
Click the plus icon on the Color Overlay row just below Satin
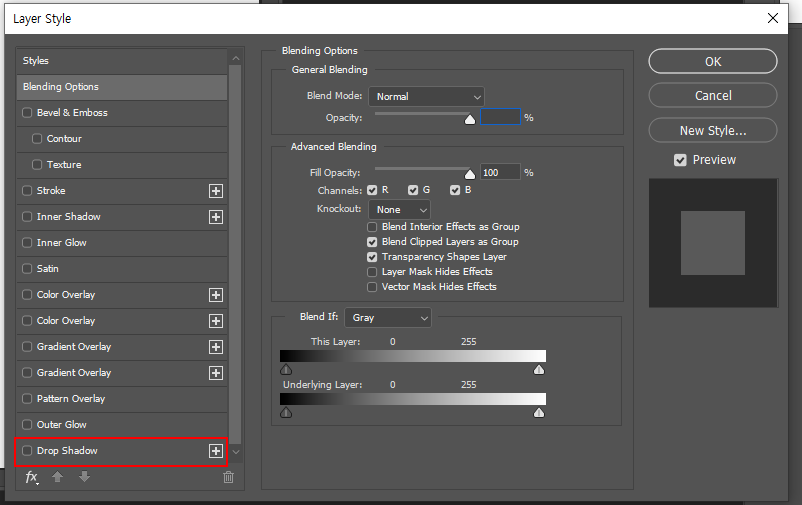point(216,295)
